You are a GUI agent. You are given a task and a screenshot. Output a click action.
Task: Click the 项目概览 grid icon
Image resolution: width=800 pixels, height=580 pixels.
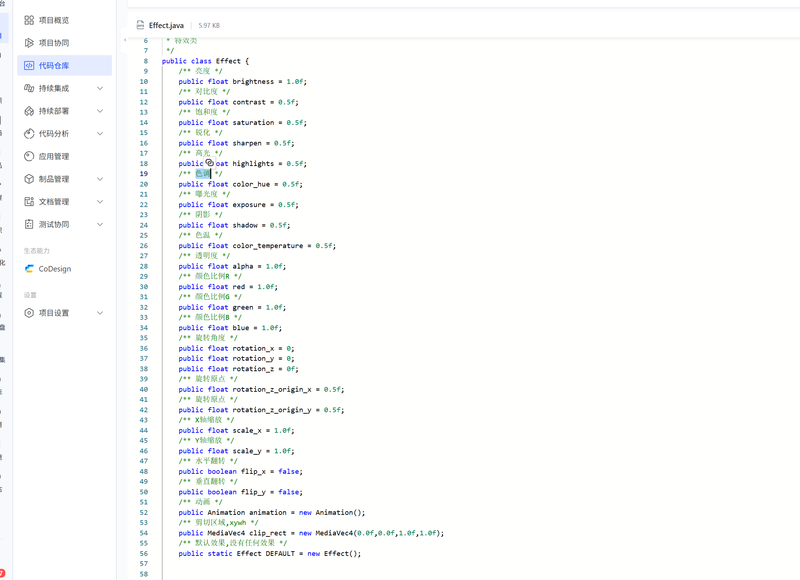pos(29,20)
